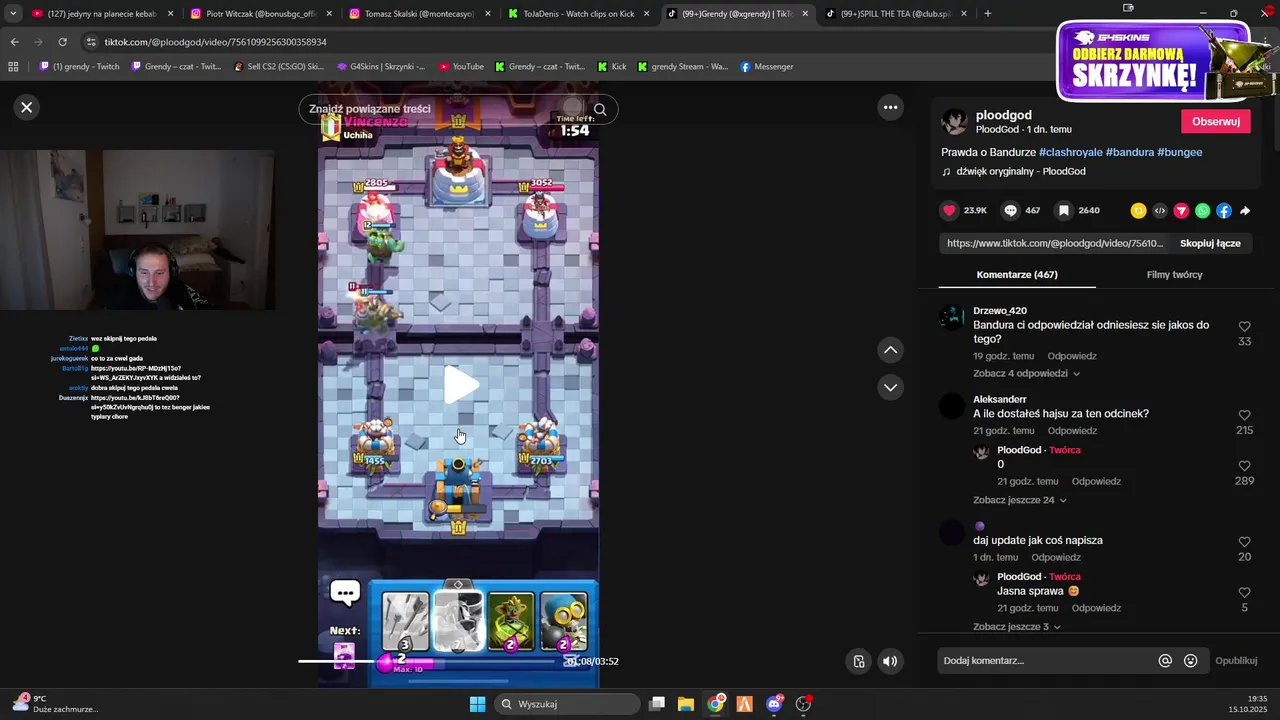The height and width of the screenshot is (720, 1280).
Task: Click the embed code icon
Action: (x=1160, y=210)
